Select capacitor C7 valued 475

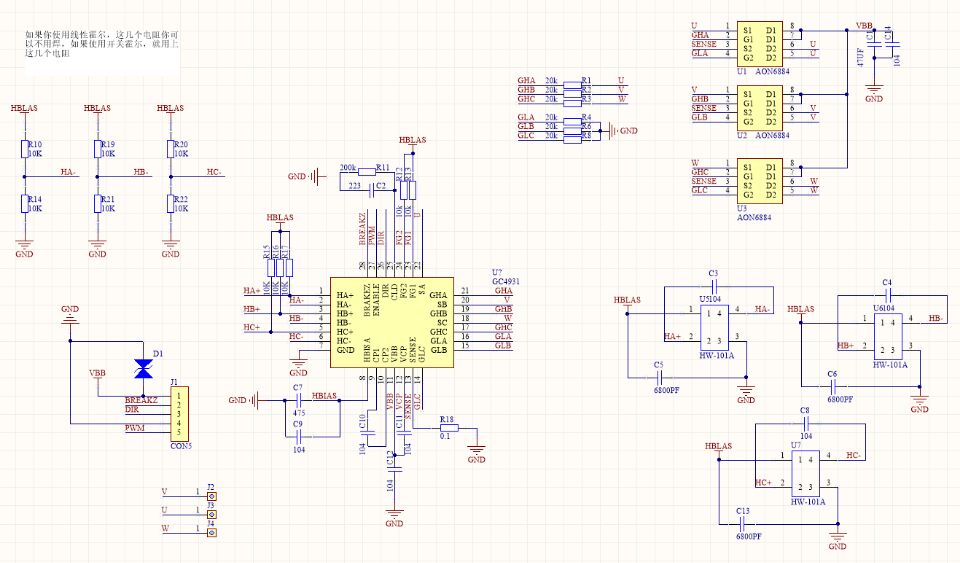point(297,400)
